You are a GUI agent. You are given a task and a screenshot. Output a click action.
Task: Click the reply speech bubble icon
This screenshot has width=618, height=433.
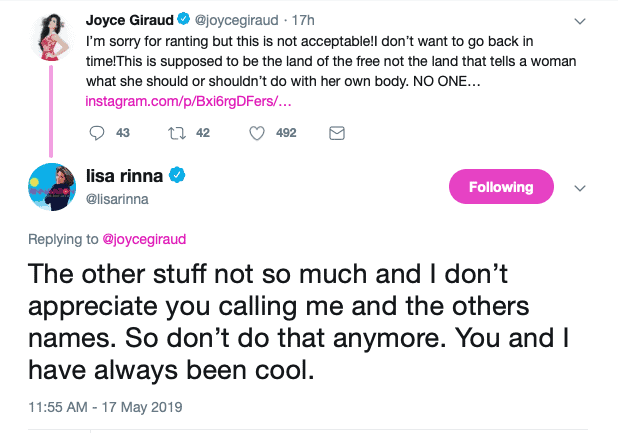click(x=97, y=133)
